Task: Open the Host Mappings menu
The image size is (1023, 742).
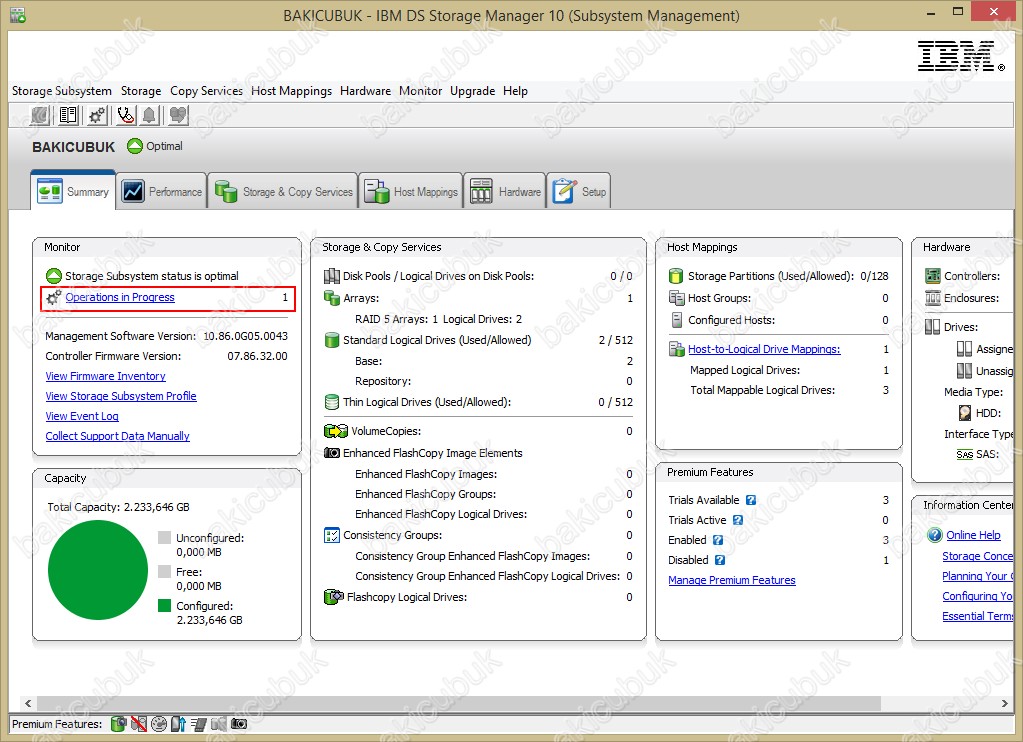Action: tap(291, 91)
